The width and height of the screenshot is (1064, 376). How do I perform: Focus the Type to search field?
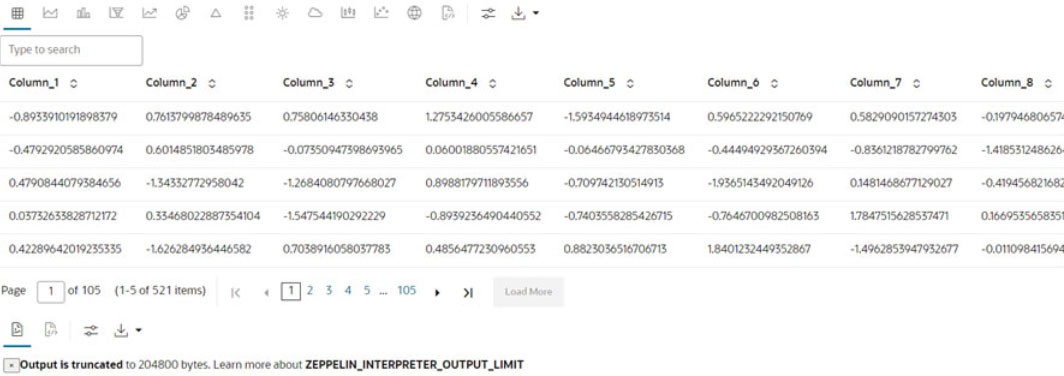pos(71,50)
